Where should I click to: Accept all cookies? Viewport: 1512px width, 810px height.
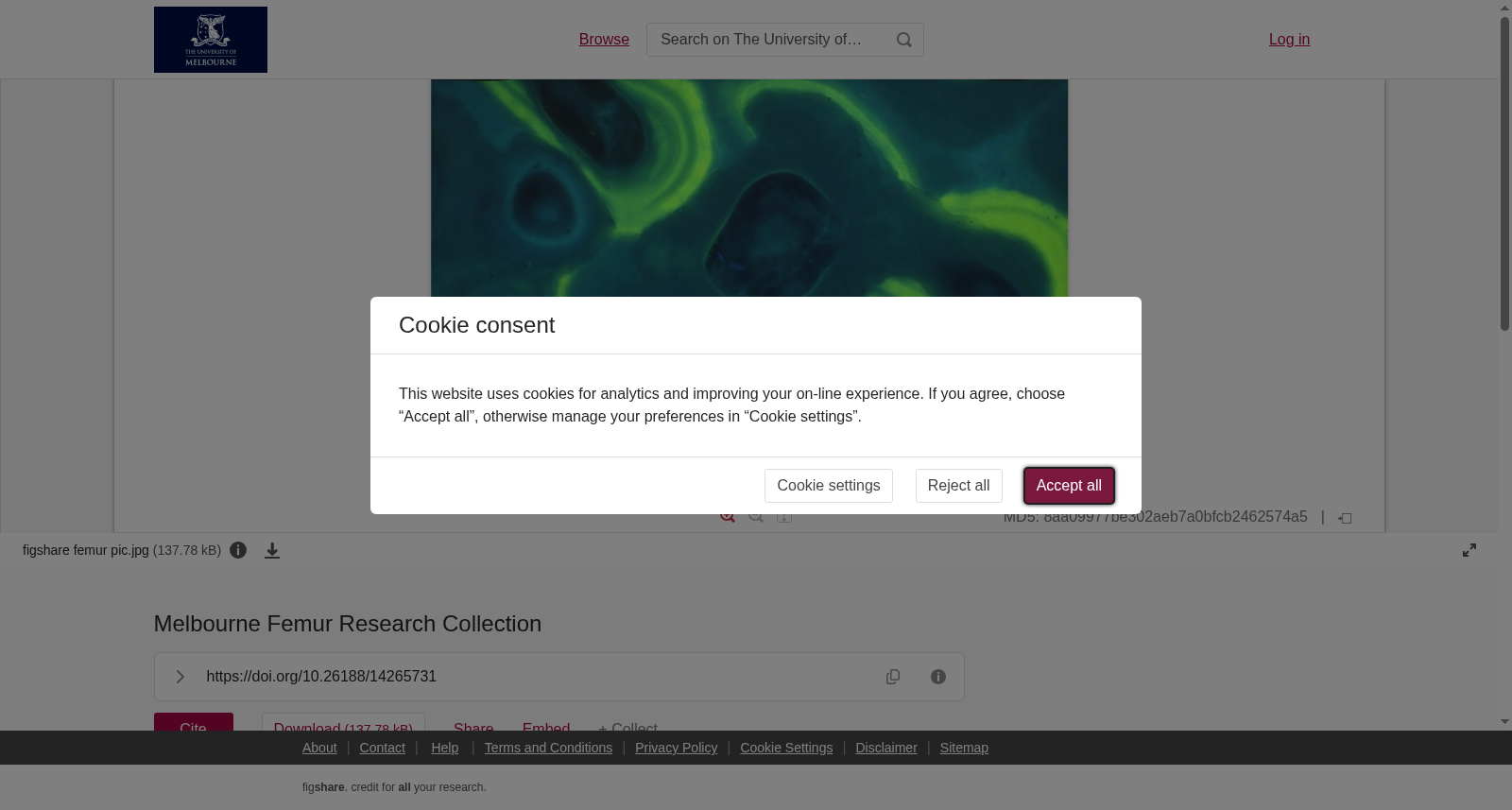pyautogui.click(x=1069, y=486)
